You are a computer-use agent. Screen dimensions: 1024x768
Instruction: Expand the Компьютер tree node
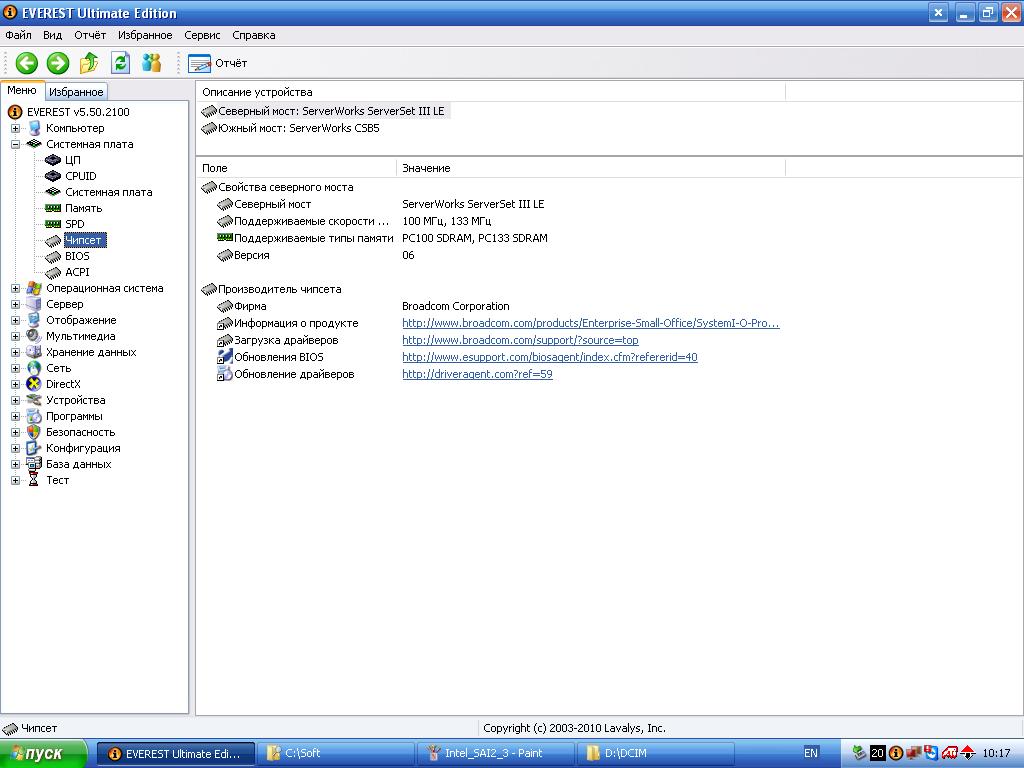pos(15,129)
